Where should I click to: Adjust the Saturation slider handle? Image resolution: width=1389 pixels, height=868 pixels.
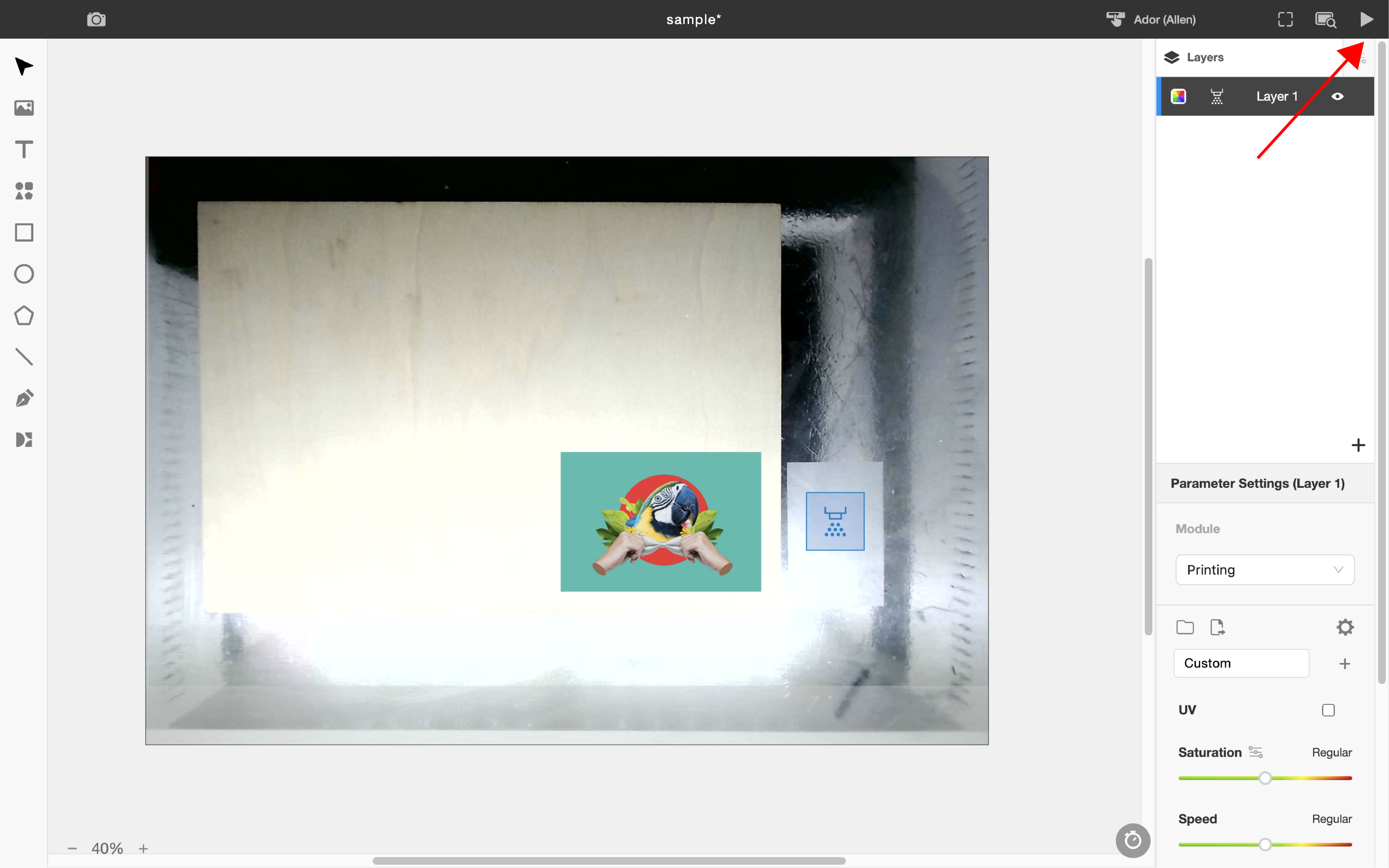(x=1265, y=778)
